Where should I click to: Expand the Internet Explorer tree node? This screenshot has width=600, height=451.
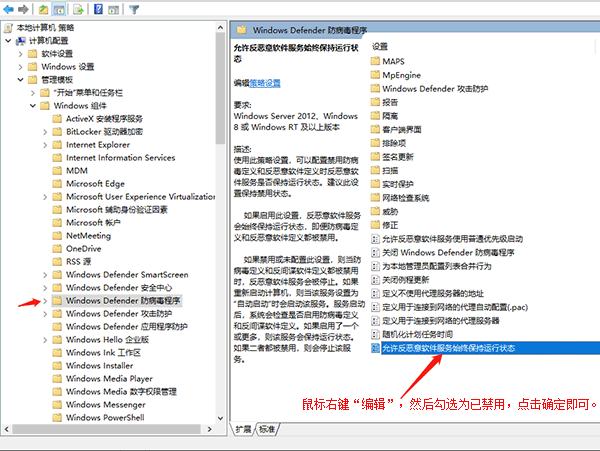click(x=45, y=145)
